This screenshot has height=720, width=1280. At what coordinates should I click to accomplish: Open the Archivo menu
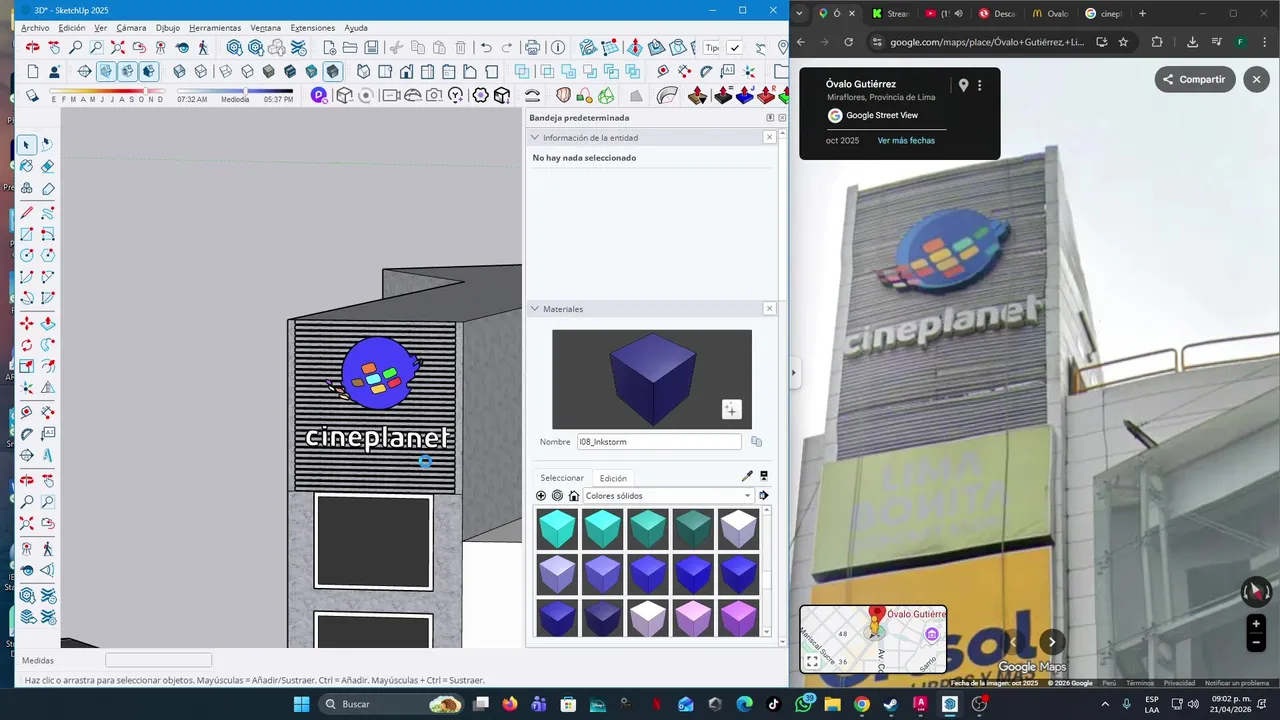(x=35, y=28)
